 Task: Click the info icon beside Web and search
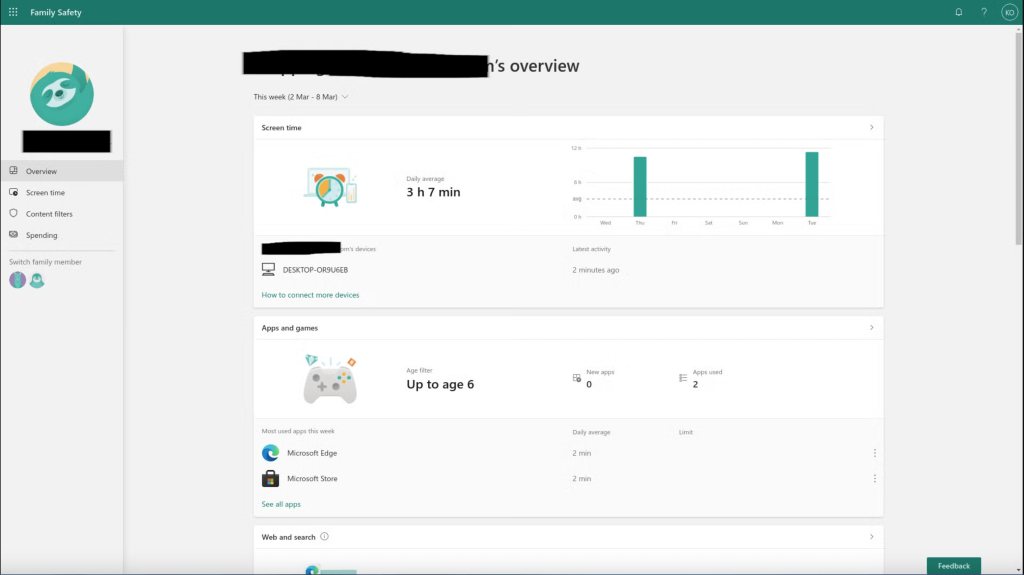click(324, 537)
